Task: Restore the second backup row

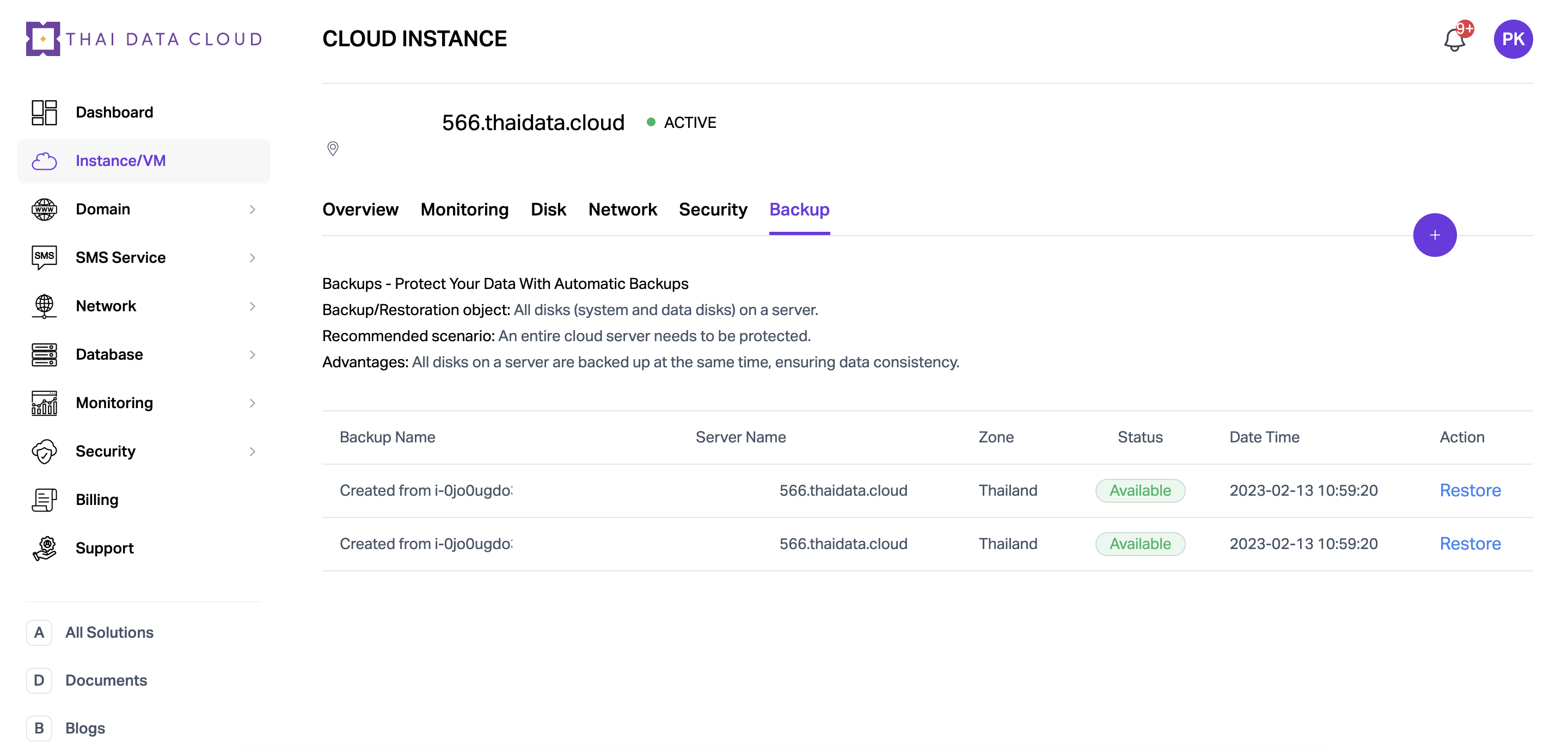Action: coord(1469,543)
